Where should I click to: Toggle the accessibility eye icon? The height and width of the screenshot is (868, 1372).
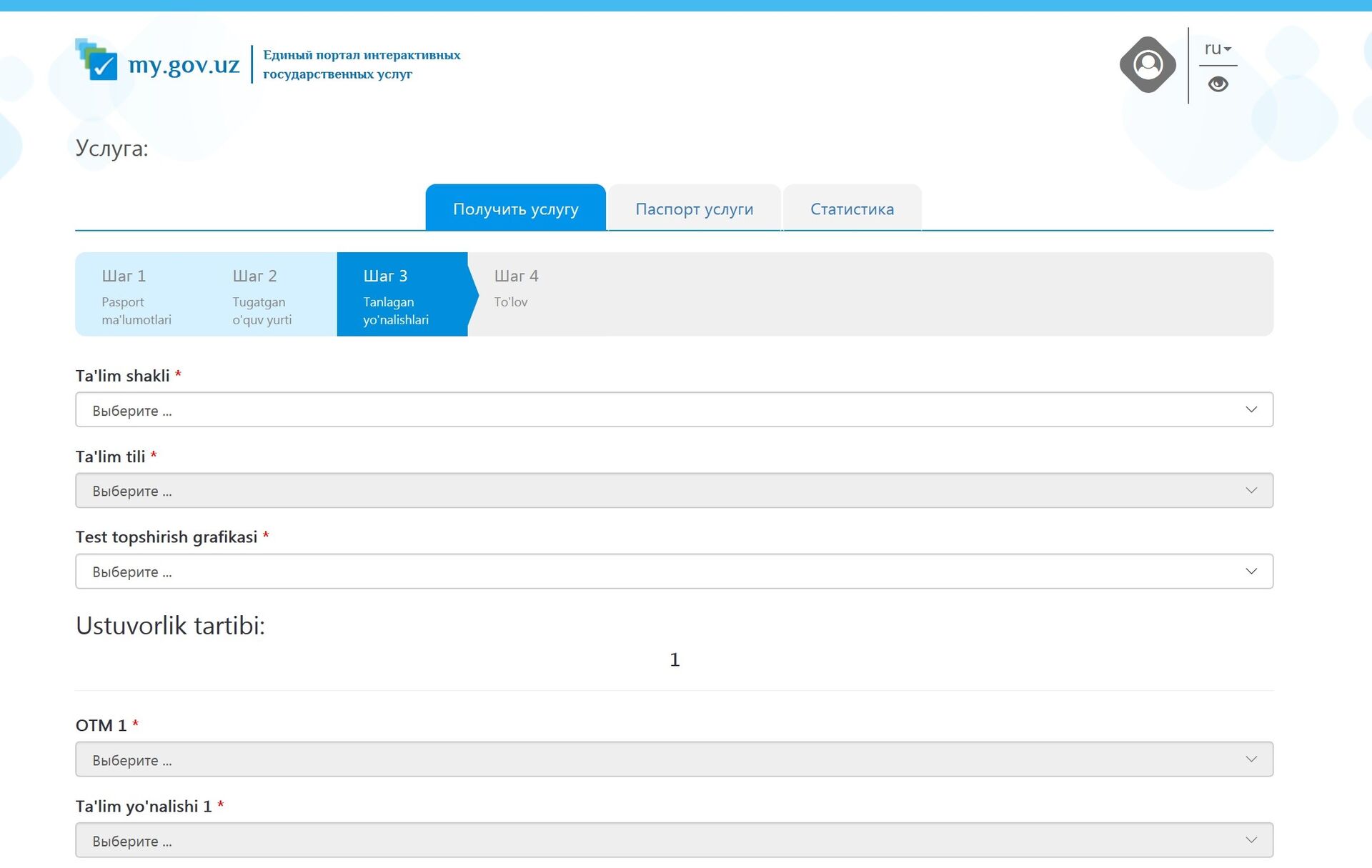(1218, 84)
